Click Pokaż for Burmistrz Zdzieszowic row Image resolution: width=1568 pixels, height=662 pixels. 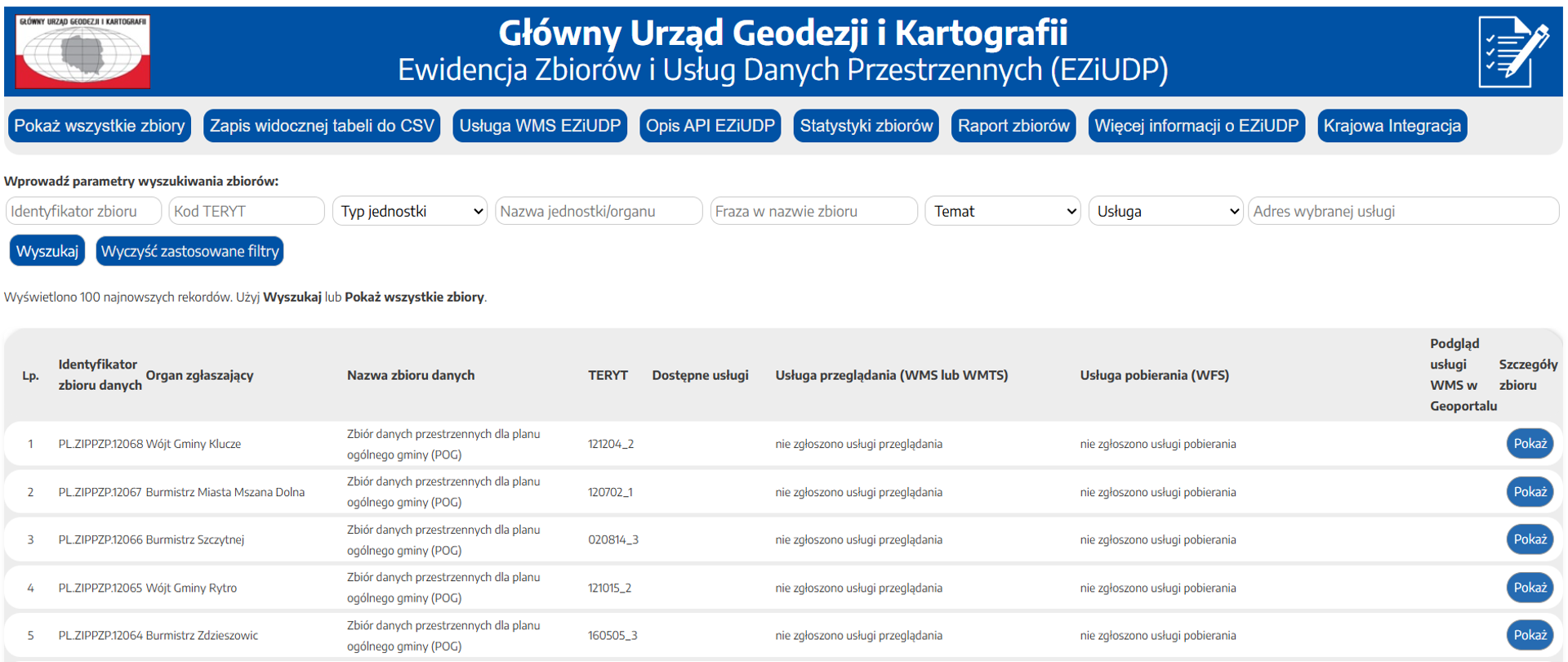click(x=1530, y=635)
